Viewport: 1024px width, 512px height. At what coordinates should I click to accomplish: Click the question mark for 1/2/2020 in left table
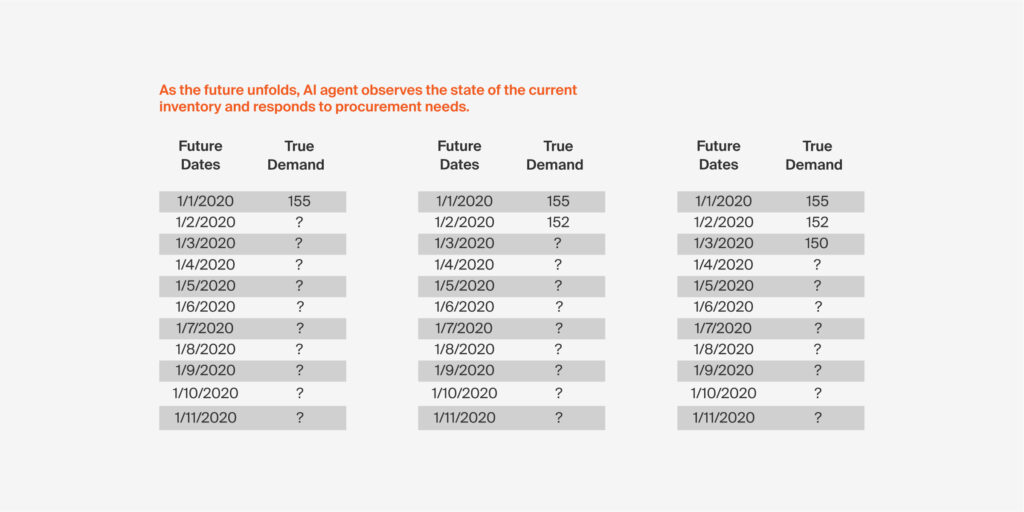[299, 223]
